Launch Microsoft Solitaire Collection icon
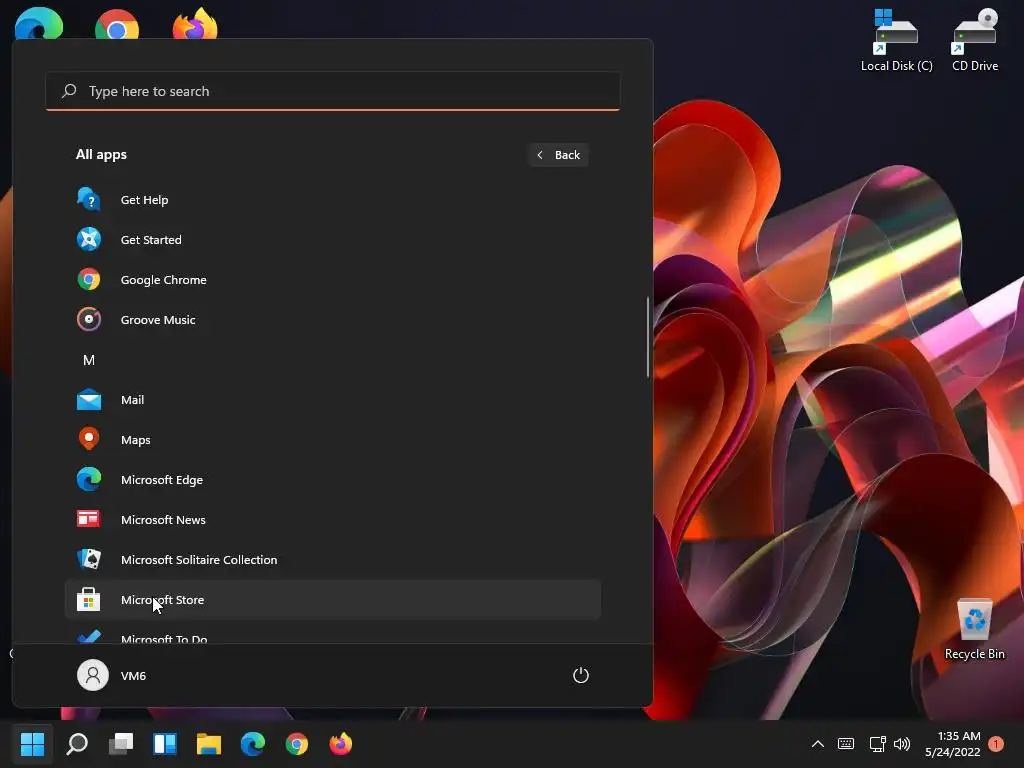 click(x=89, y=559)
